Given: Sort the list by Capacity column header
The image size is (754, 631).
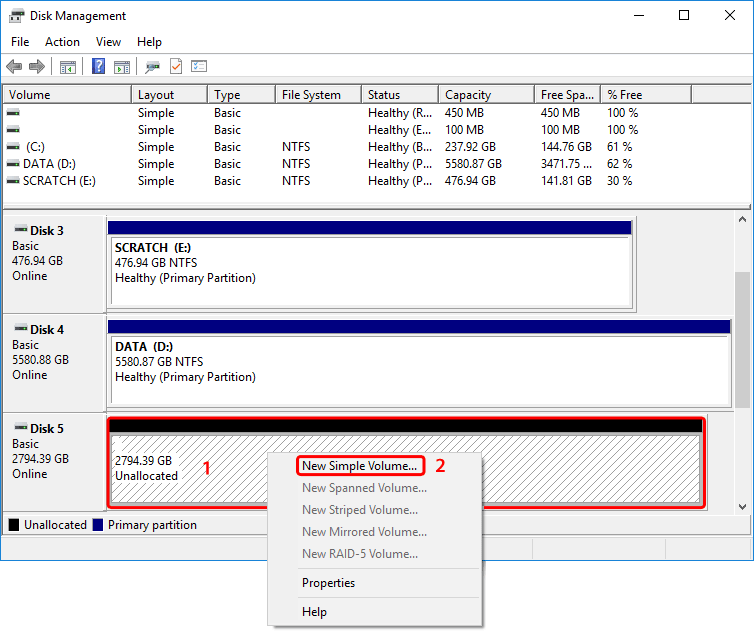Looking at the screenshot, I should 468,95.
